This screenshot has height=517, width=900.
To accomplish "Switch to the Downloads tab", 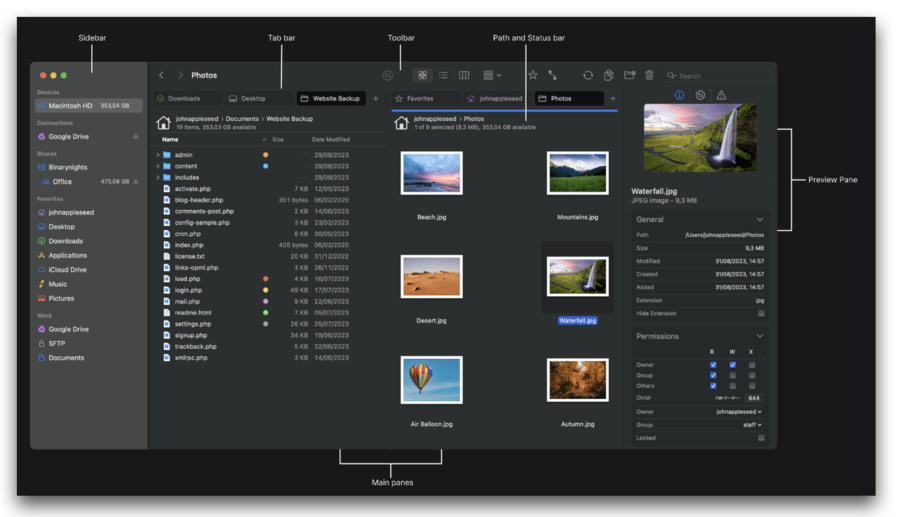I will [x=184, y=99].
